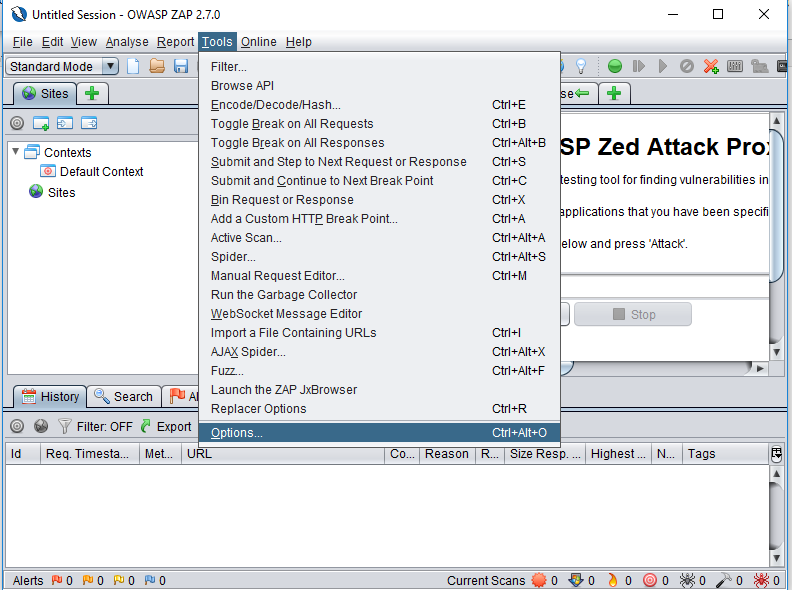This screenshot has width=792, height=590.
Task: Choose Manual Request Editor... menu entry
Action: pyautogui.click(x=379, y=276)
